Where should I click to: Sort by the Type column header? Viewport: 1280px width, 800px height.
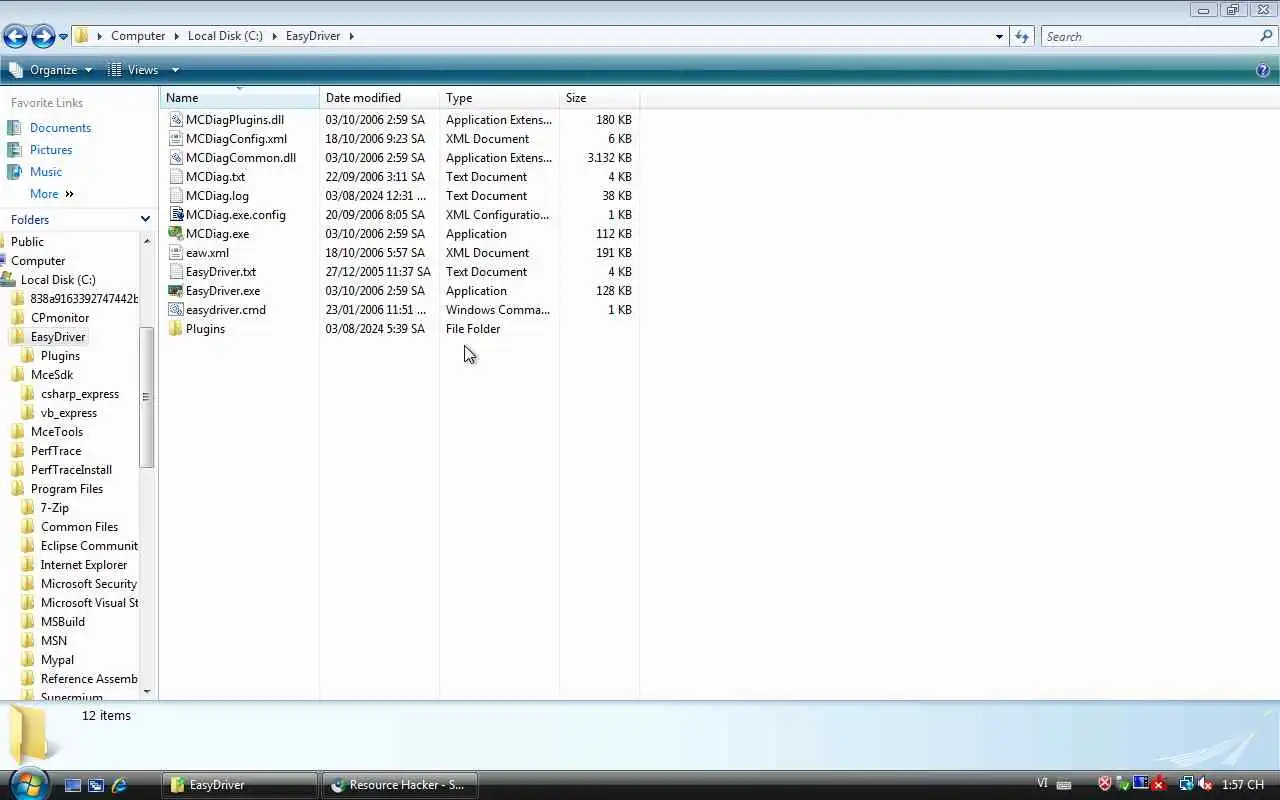500,98
